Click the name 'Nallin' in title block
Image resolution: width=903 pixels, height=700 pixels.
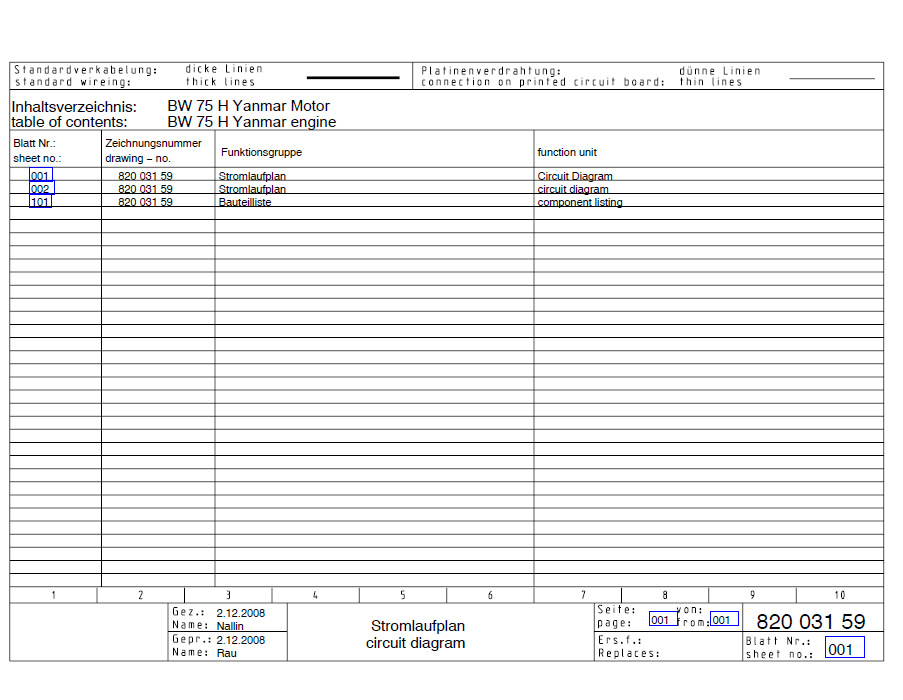pos(230,626)
